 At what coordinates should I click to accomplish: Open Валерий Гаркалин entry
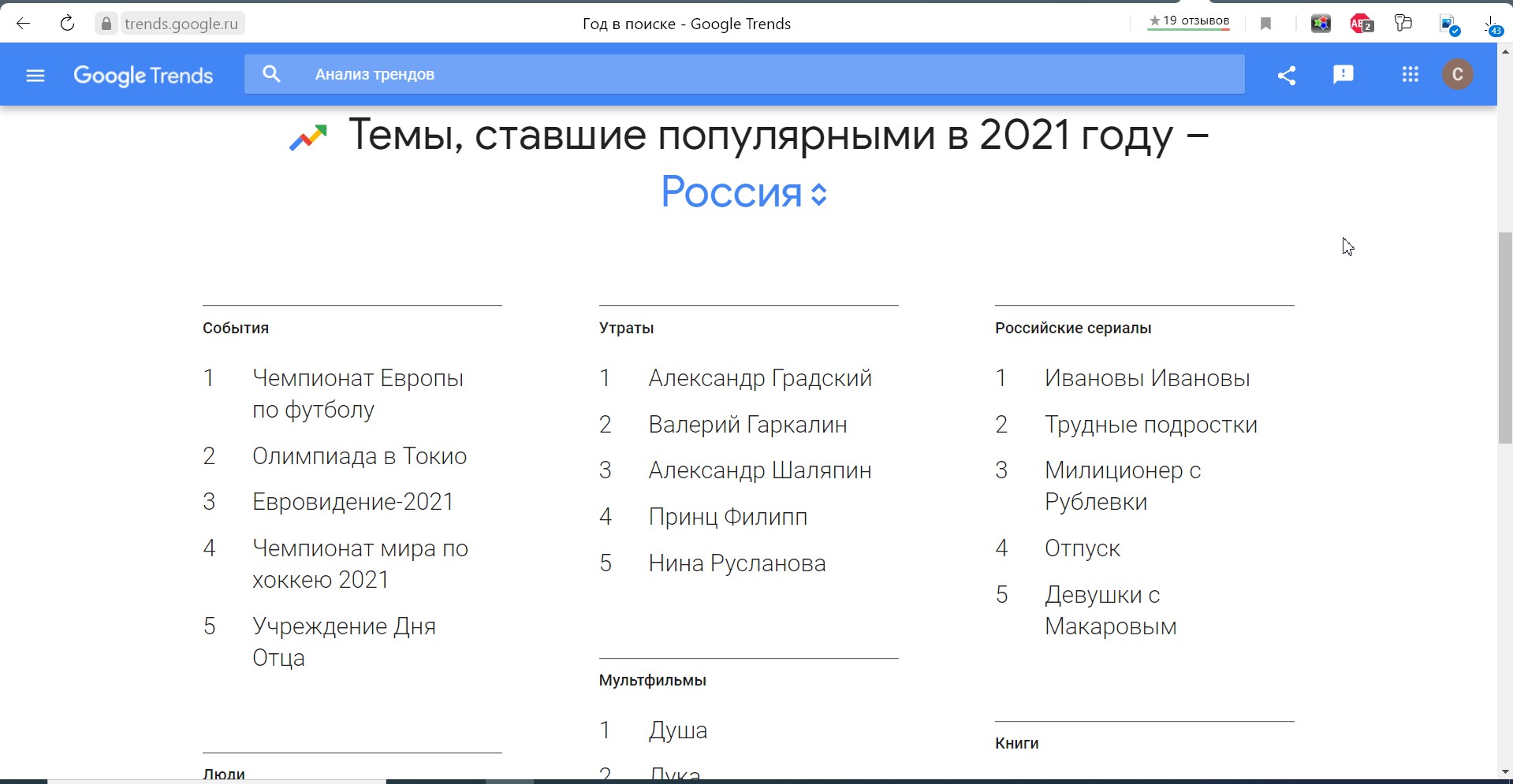coord(748,425)
